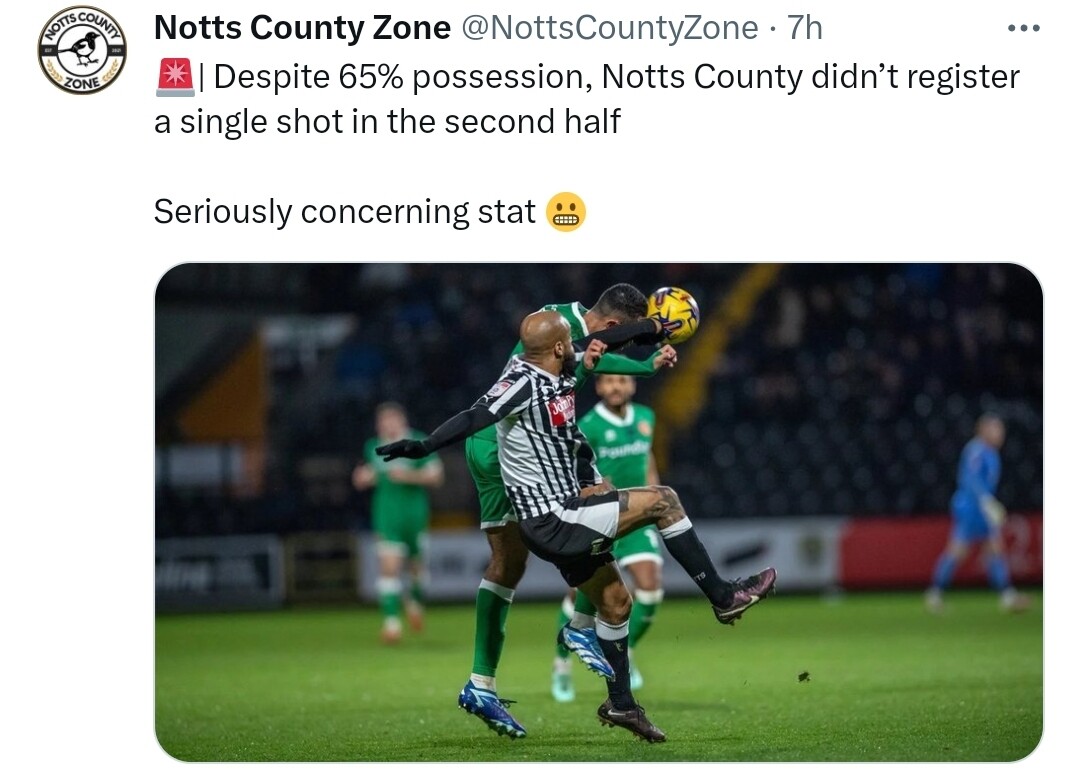
Task: Open the tweet via the 7h timestamp
Action: tap(804, 28)
